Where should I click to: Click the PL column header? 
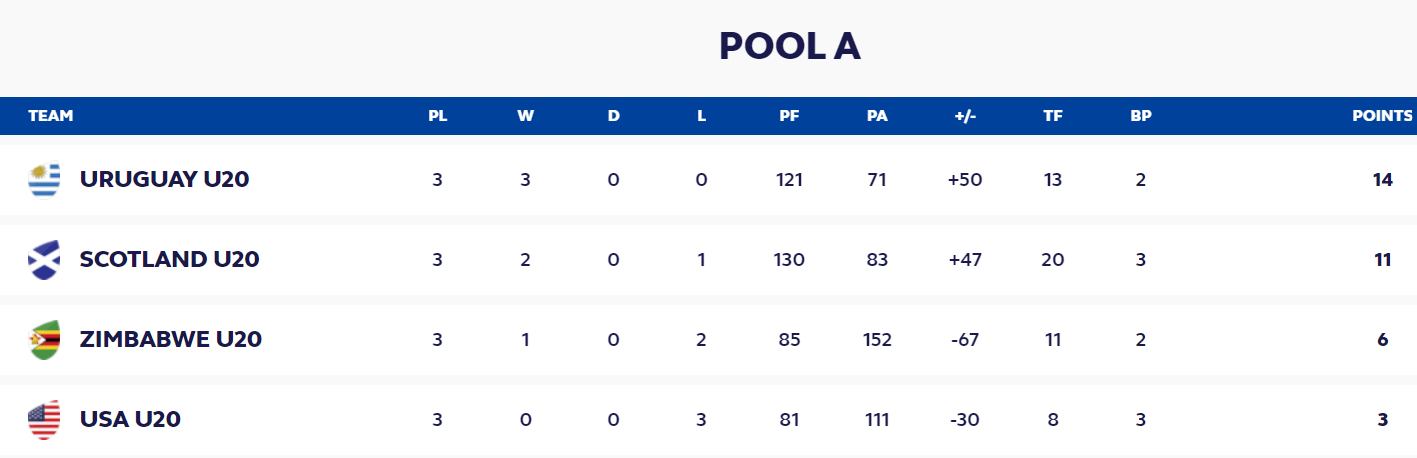(x=438, y=116)
